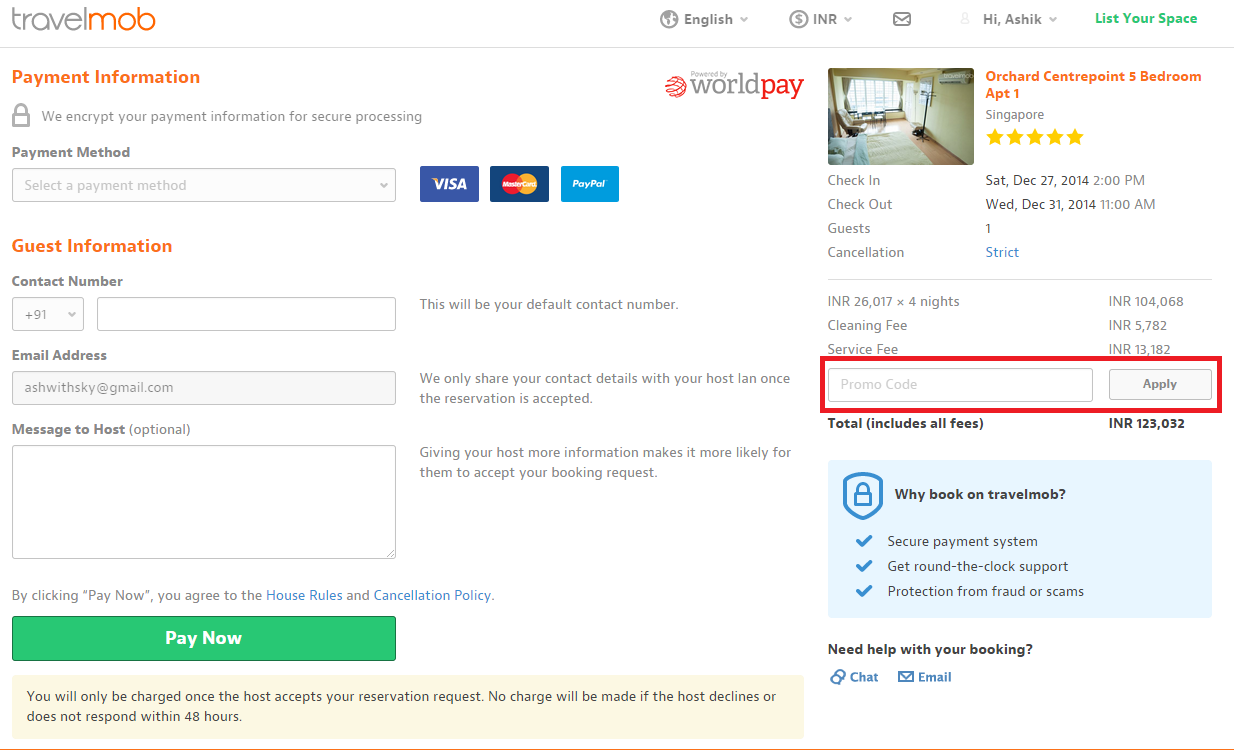Viewport: 1234px width, 750px height.
Task: Click the INR 104,068 nightly subtotal
Action: coord(1146,301)
